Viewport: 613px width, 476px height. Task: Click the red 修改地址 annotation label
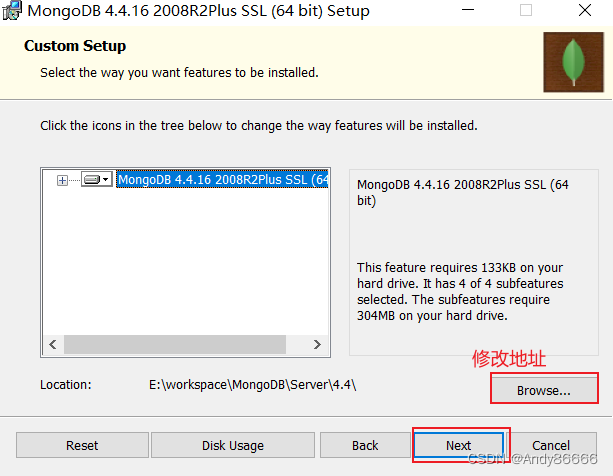pos(509,359)
